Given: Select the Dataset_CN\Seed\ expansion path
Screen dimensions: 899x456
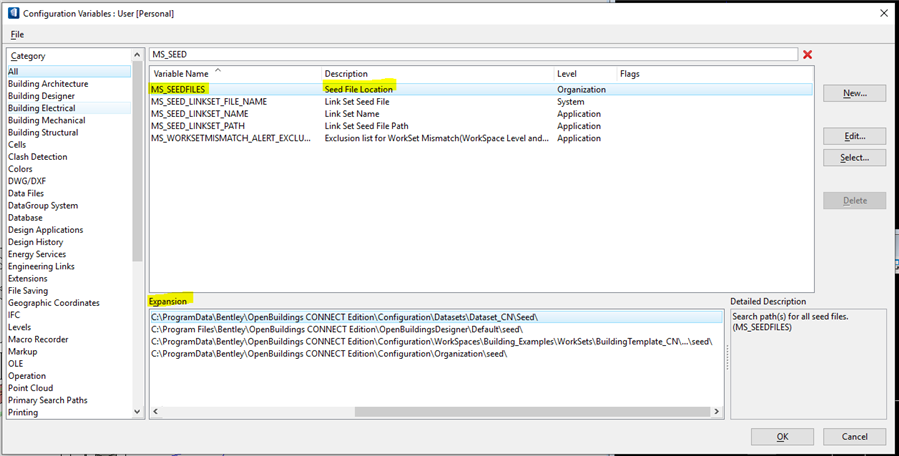Looking at the screenshot, I should pyautogui.click(x=436, y=317).
